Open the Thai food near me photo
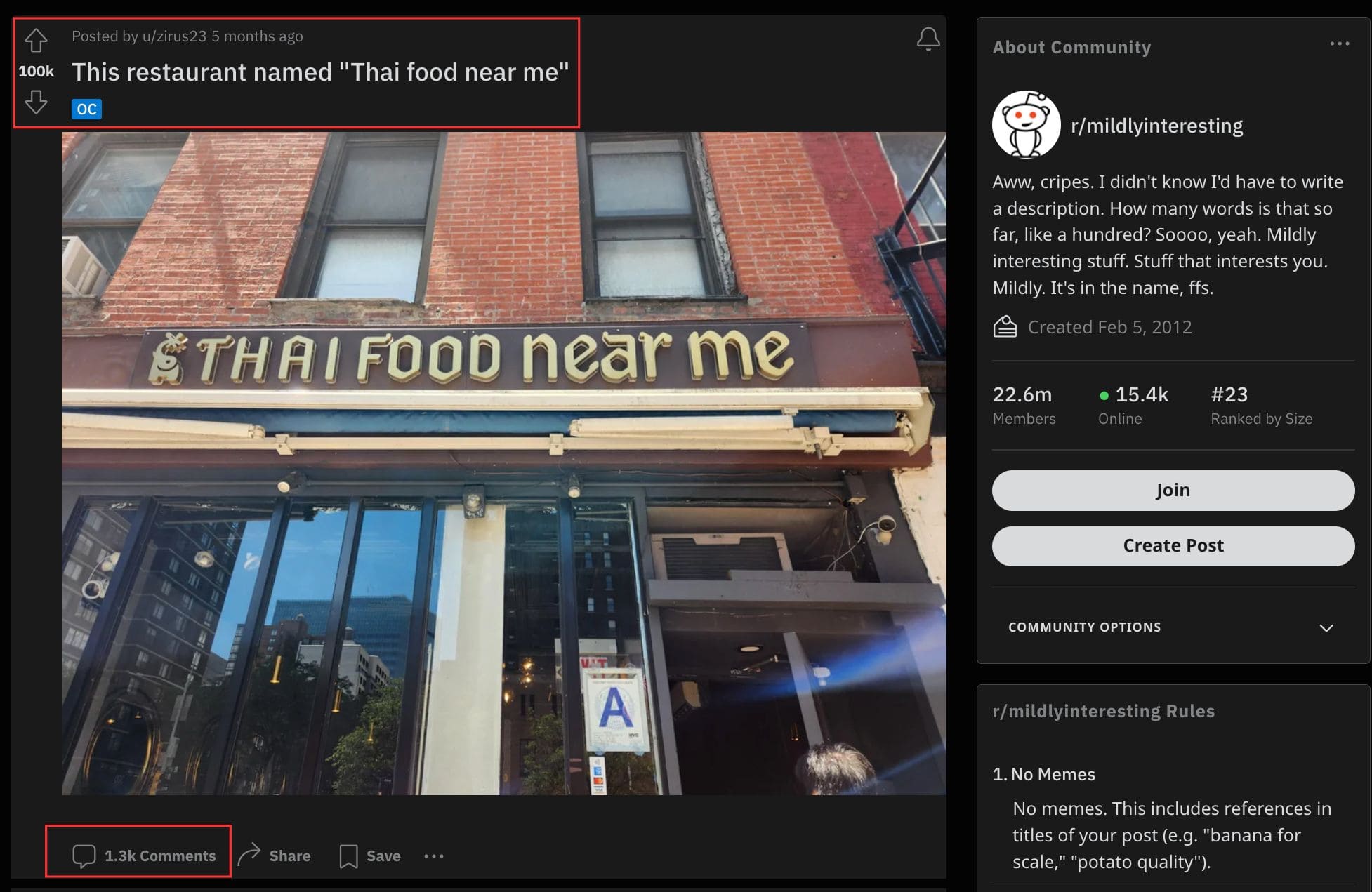Screen dimensions: 1372x892 click(503, 463)
